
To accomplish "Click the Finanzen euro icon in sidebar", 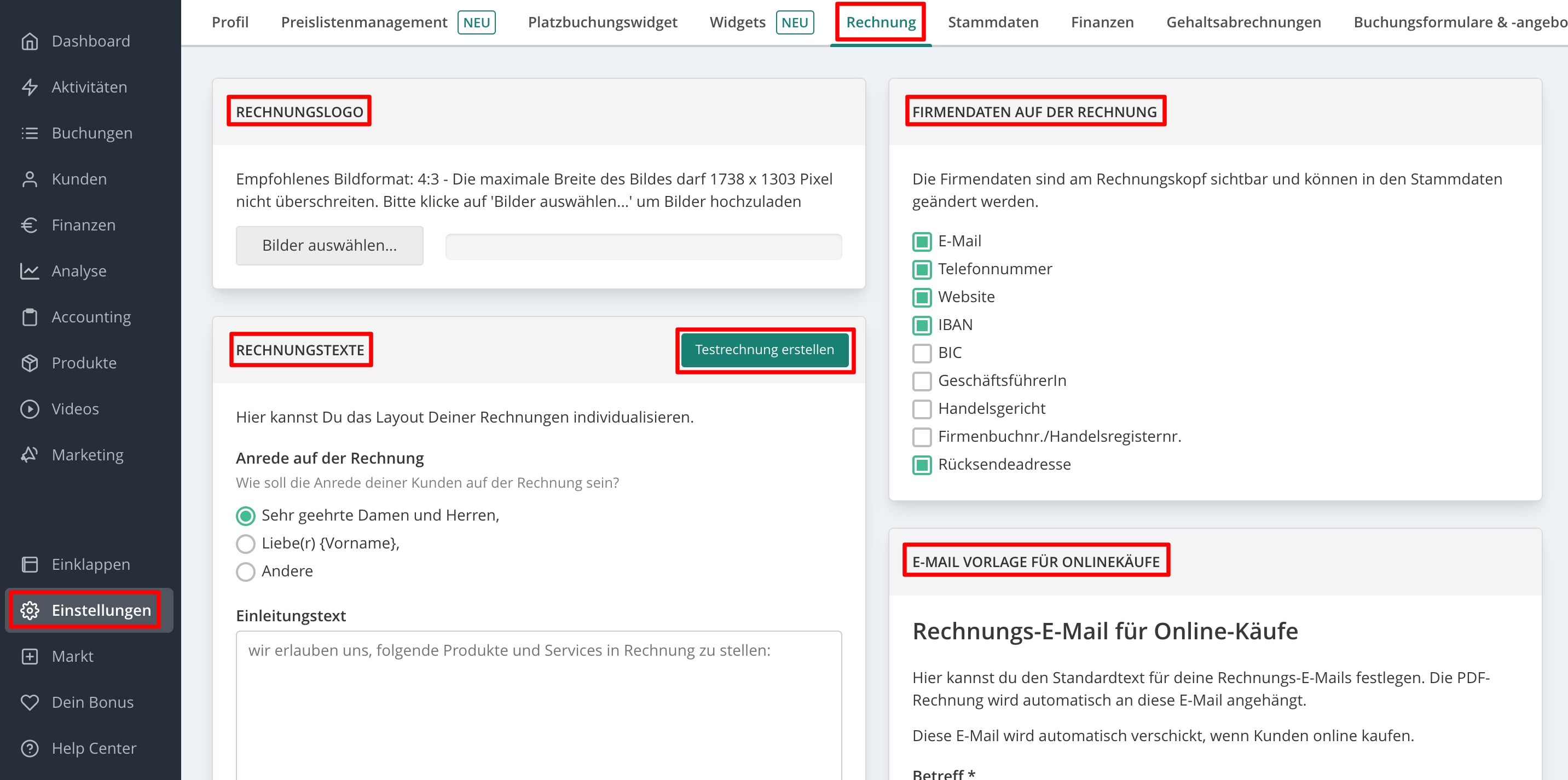I will point(29,226).
